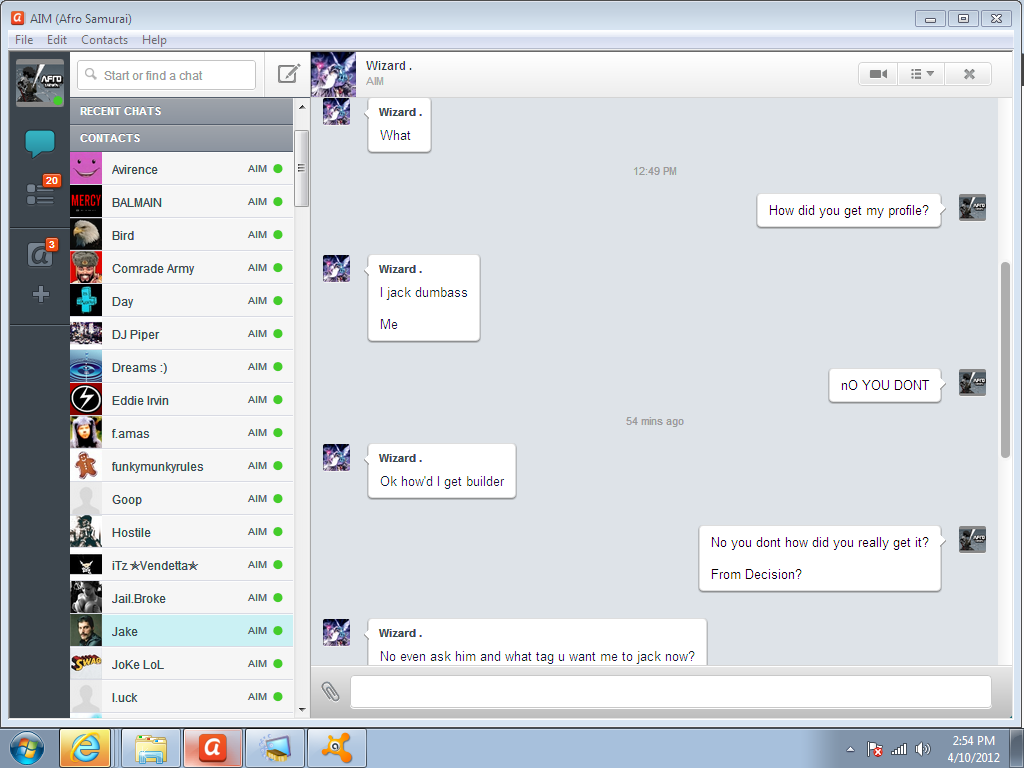The image size is (1024, 768).
Task: Open the AIM mentions icon with 3 badge
Action: (x=40, y=255)
